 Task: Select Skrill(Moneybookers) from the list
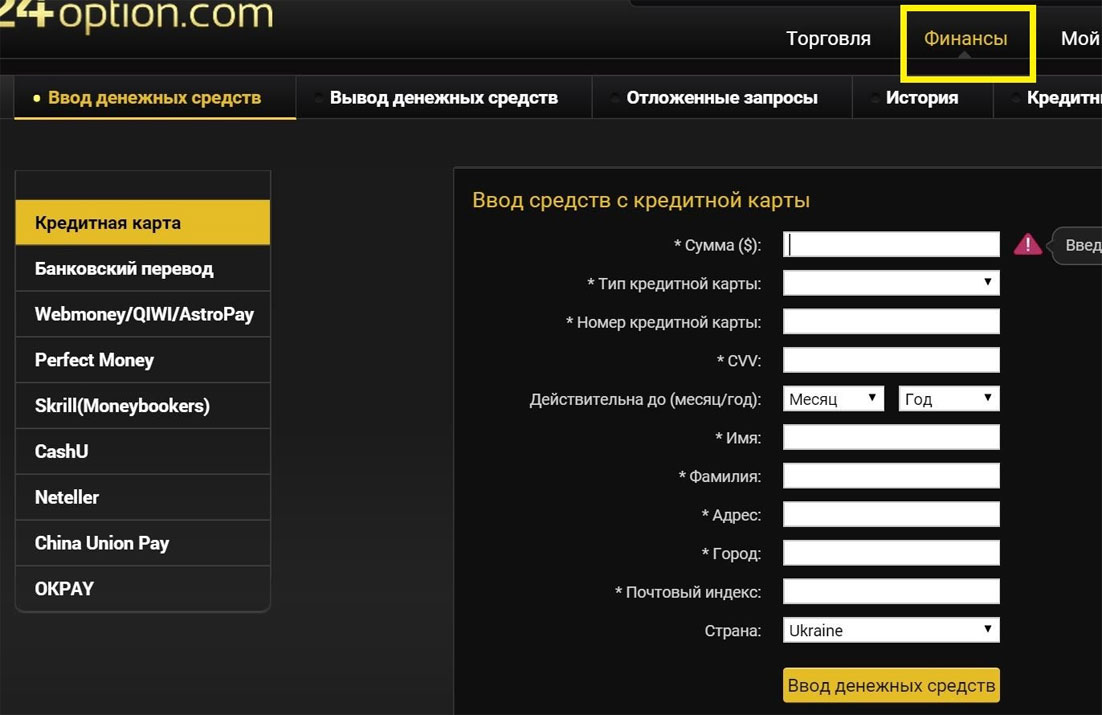pyautogui.click(x=143, y=405)
